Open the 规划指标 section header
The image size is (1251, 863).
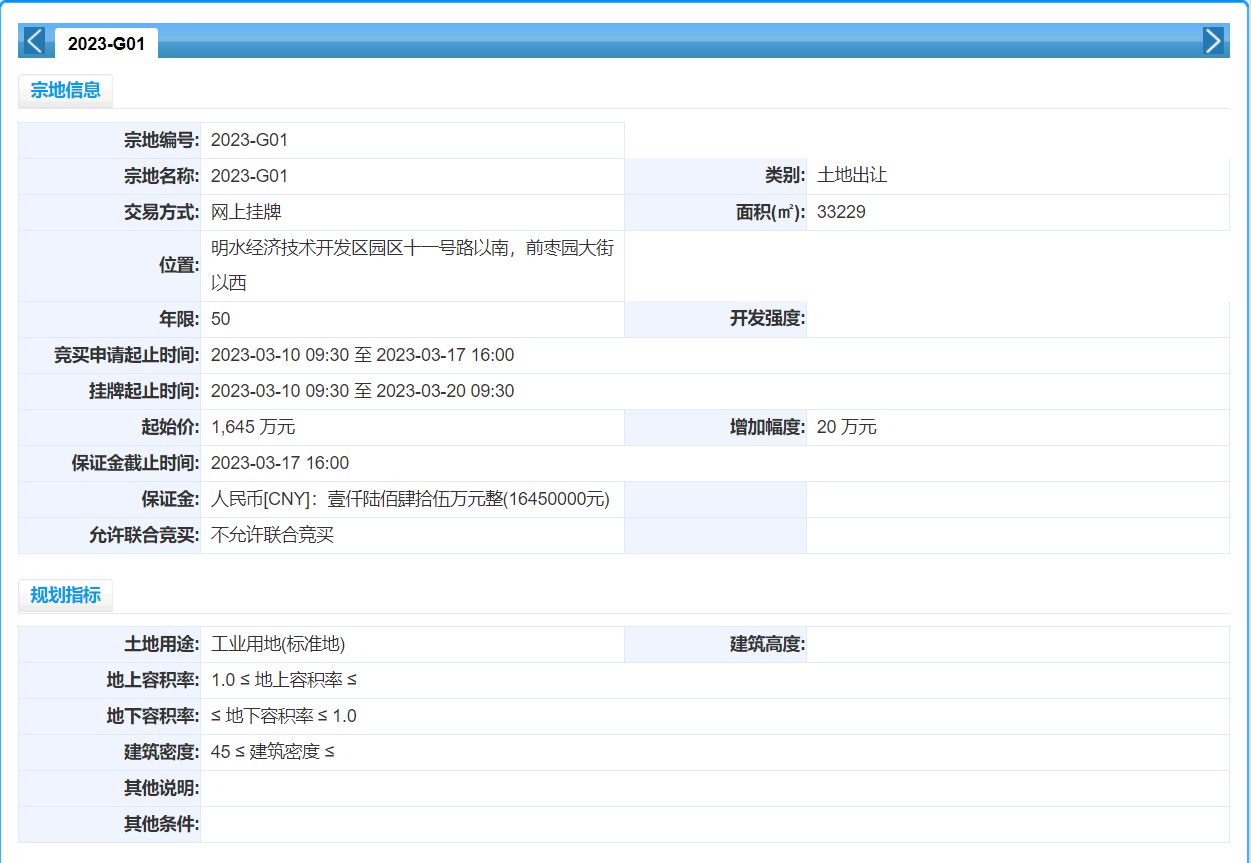coord(66,595)
